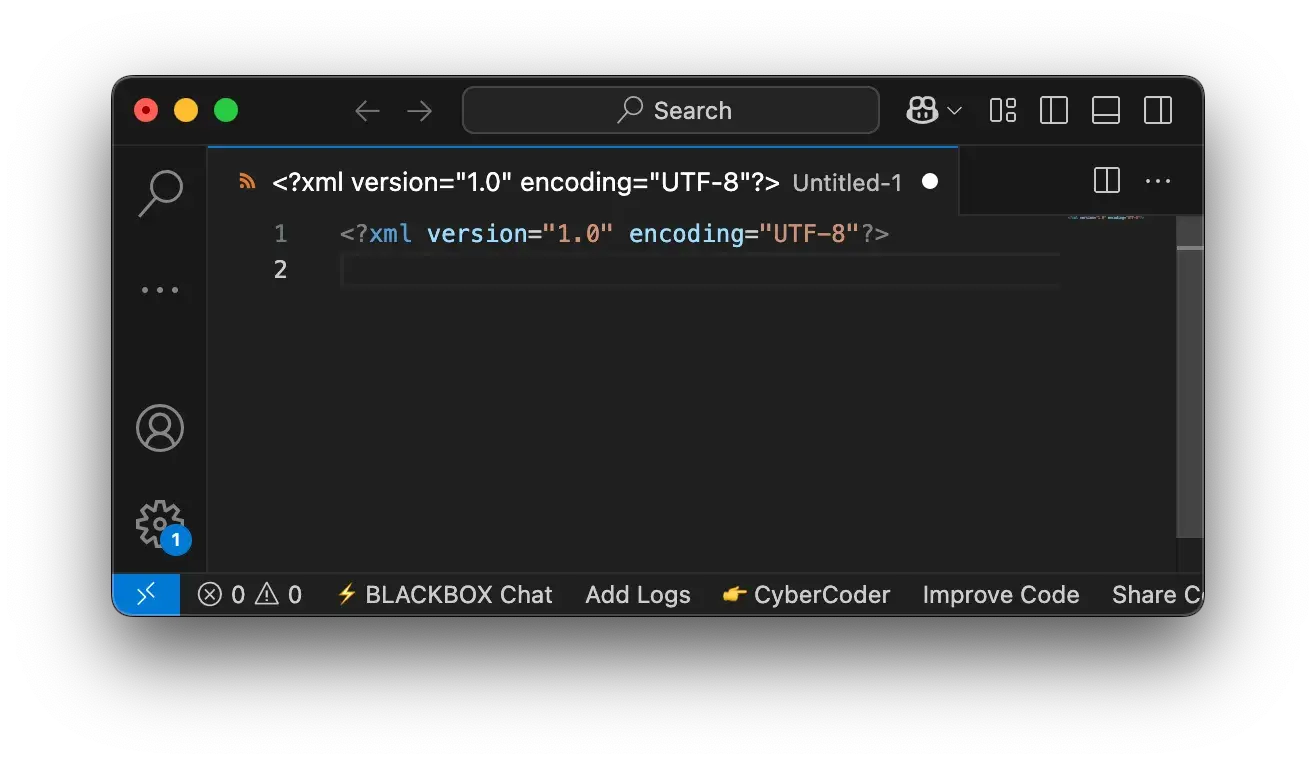This screenshot has width=1316, height=764.
Task: Click the unsaved dot on Untitled-1 tab
Action: point(930,181)
